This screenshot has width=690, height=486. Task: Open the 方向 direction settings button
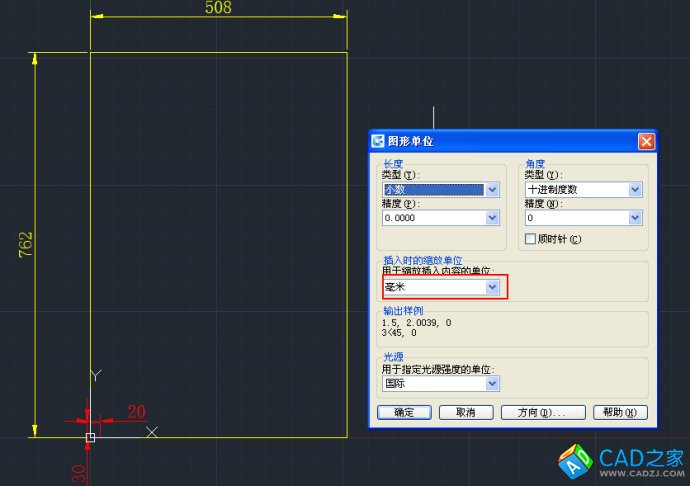point(534,412)
